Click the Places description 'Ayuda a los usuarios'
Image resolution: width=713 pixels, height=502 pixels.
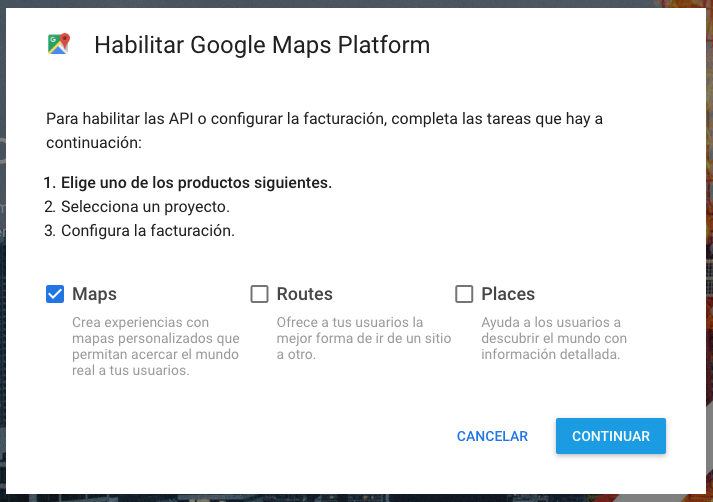pos(554,338)
